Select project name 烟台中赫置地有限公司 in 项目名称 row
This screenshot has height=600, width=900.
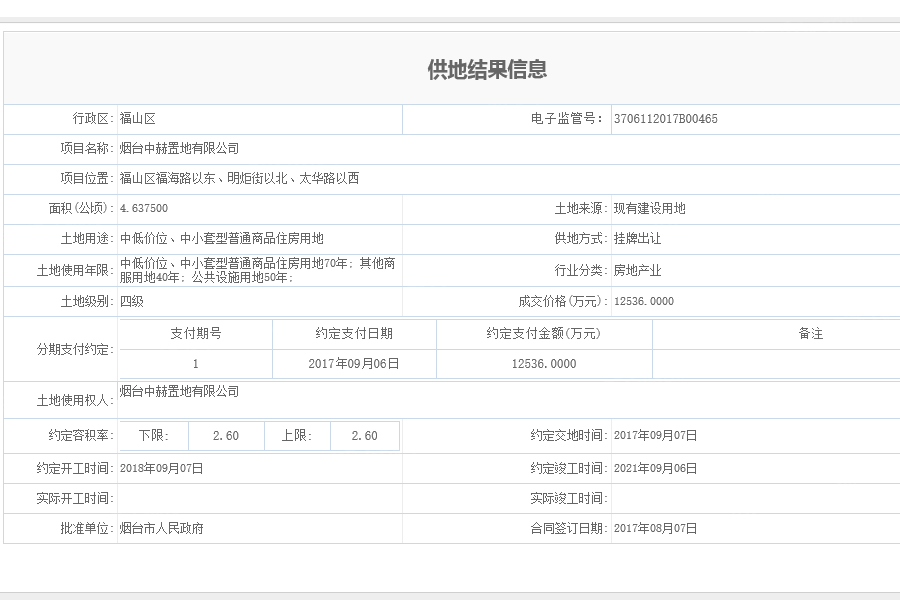pyautogui.click(x=179, y=149)
